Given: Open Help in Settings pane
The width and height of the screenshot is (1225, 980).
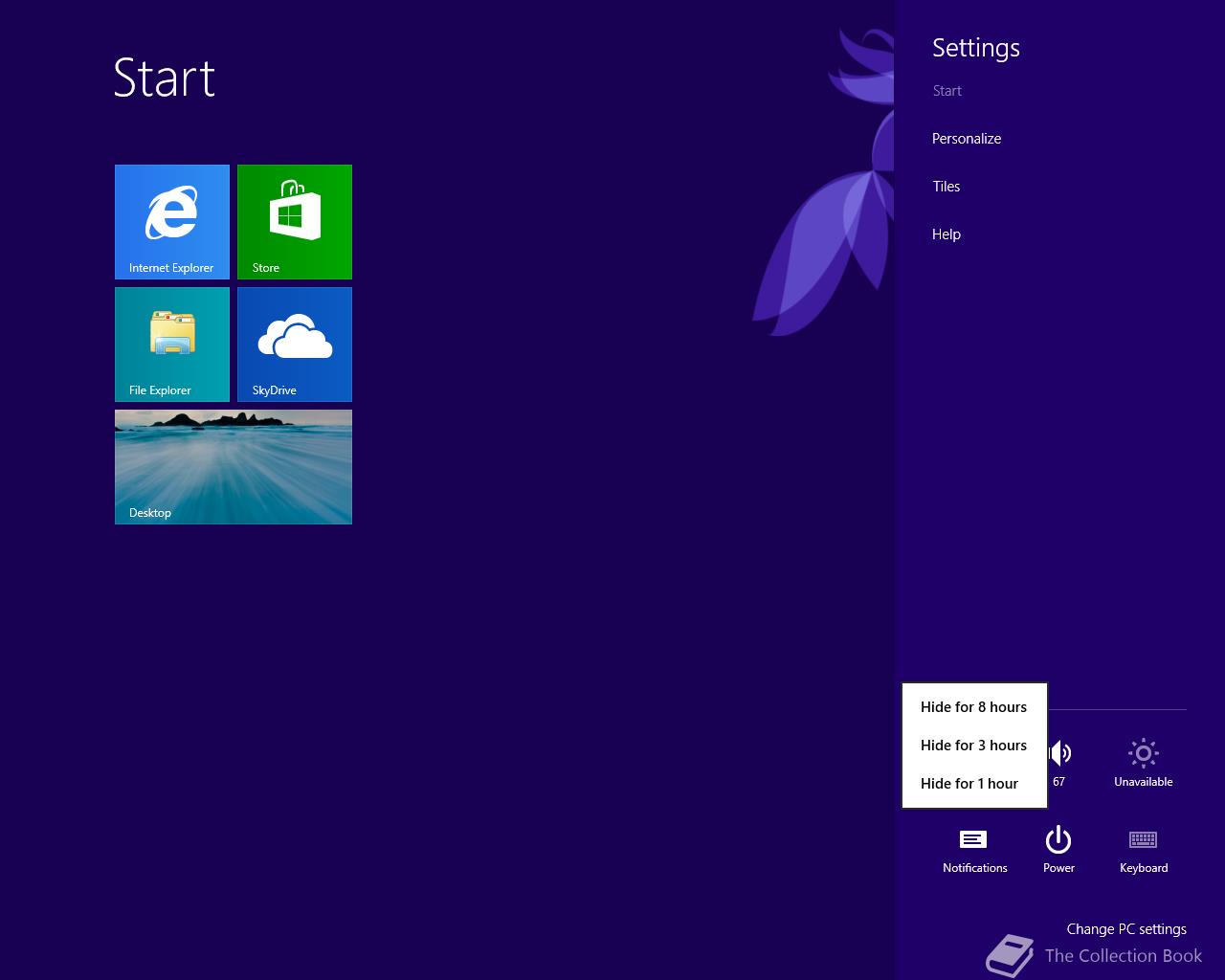Looking at the screenshot, I should tap(947, 234).
